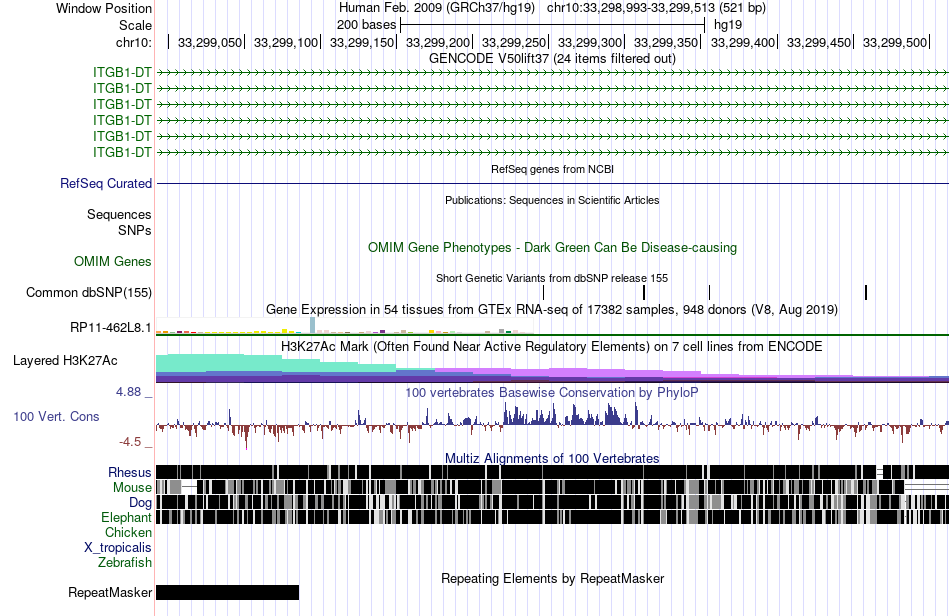Click the 33,299,300 ruler position
This screenshot has height=616, width=950.
click(x=590, y=42)
